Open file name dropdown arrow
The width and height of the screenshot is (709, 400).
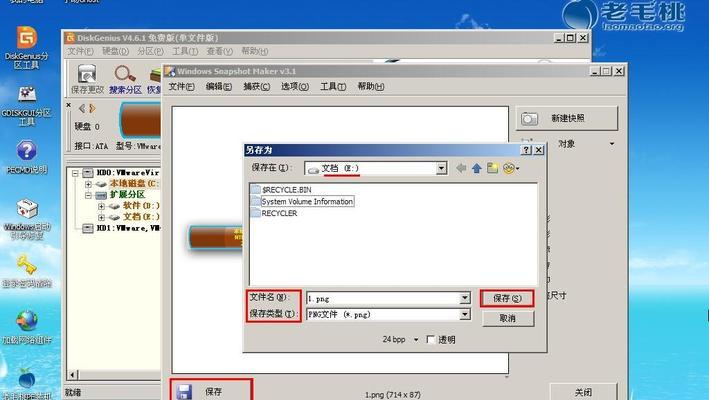coord(465,298)
